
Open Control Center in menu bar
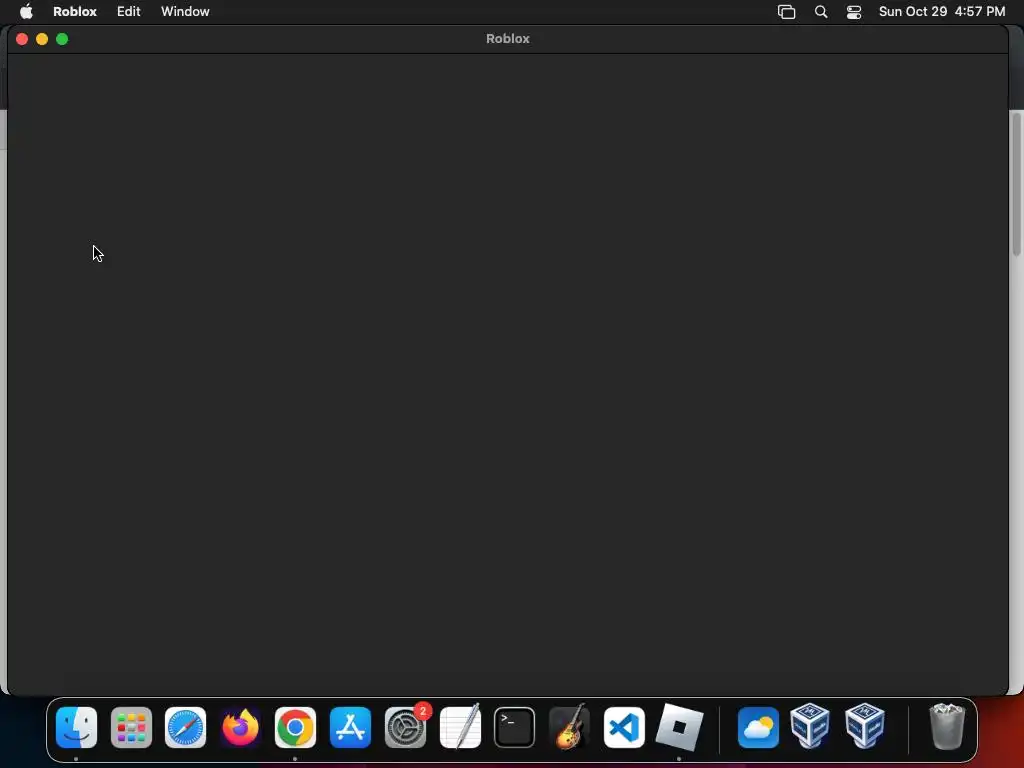(854, 12)
